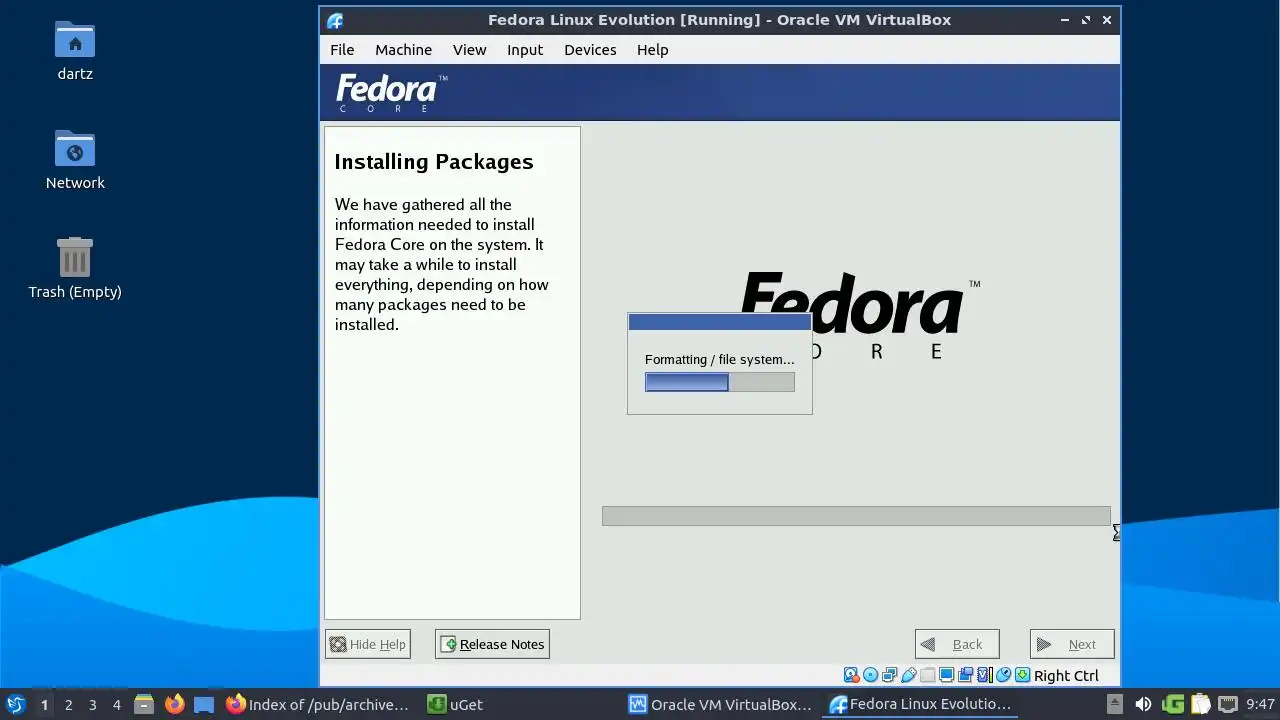Screen dimensions: 1280x720
Task: Switch to the uGet taskbar window
Action: pyautogui.click(x=456, y=704)
